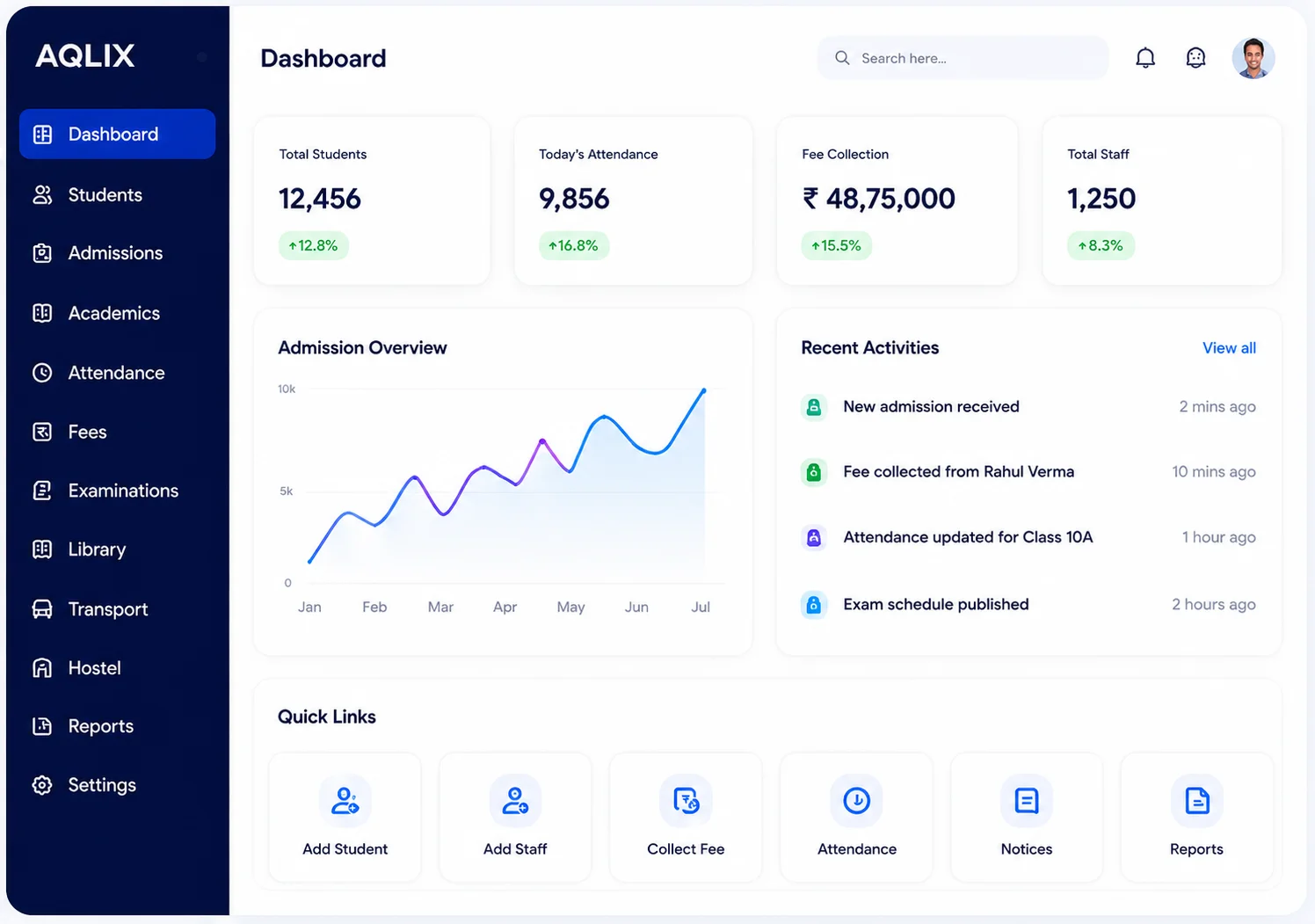Click 'Attendance updated for Class 10A' text
The image size is (1315, 924).
point(968,537)
